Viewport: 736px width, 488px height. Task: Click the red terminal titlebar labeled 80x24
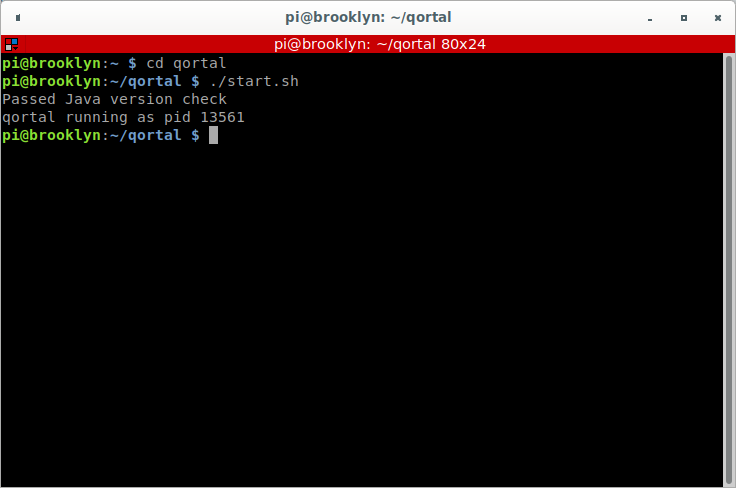click(x=368, y=44)
